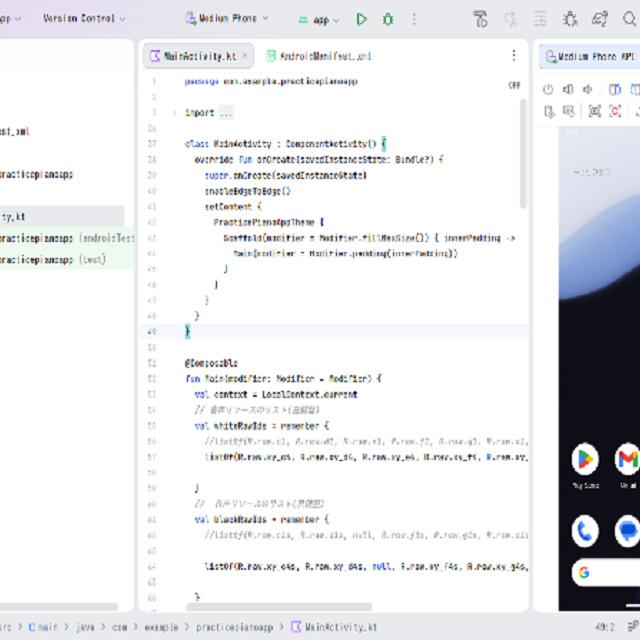Screen dimensions: 640x640
Task: Open Play Store on the emulator screen
Action: 585,459
